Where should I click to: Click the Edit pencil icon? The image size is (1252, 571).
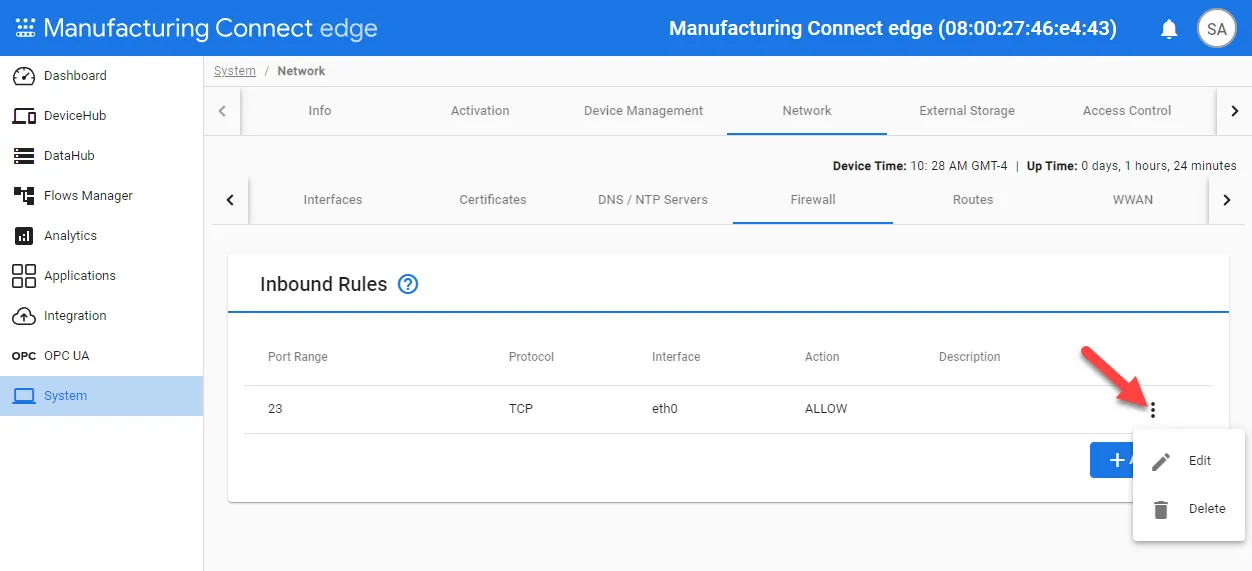pyautogui.click(x=1161, y=461)
